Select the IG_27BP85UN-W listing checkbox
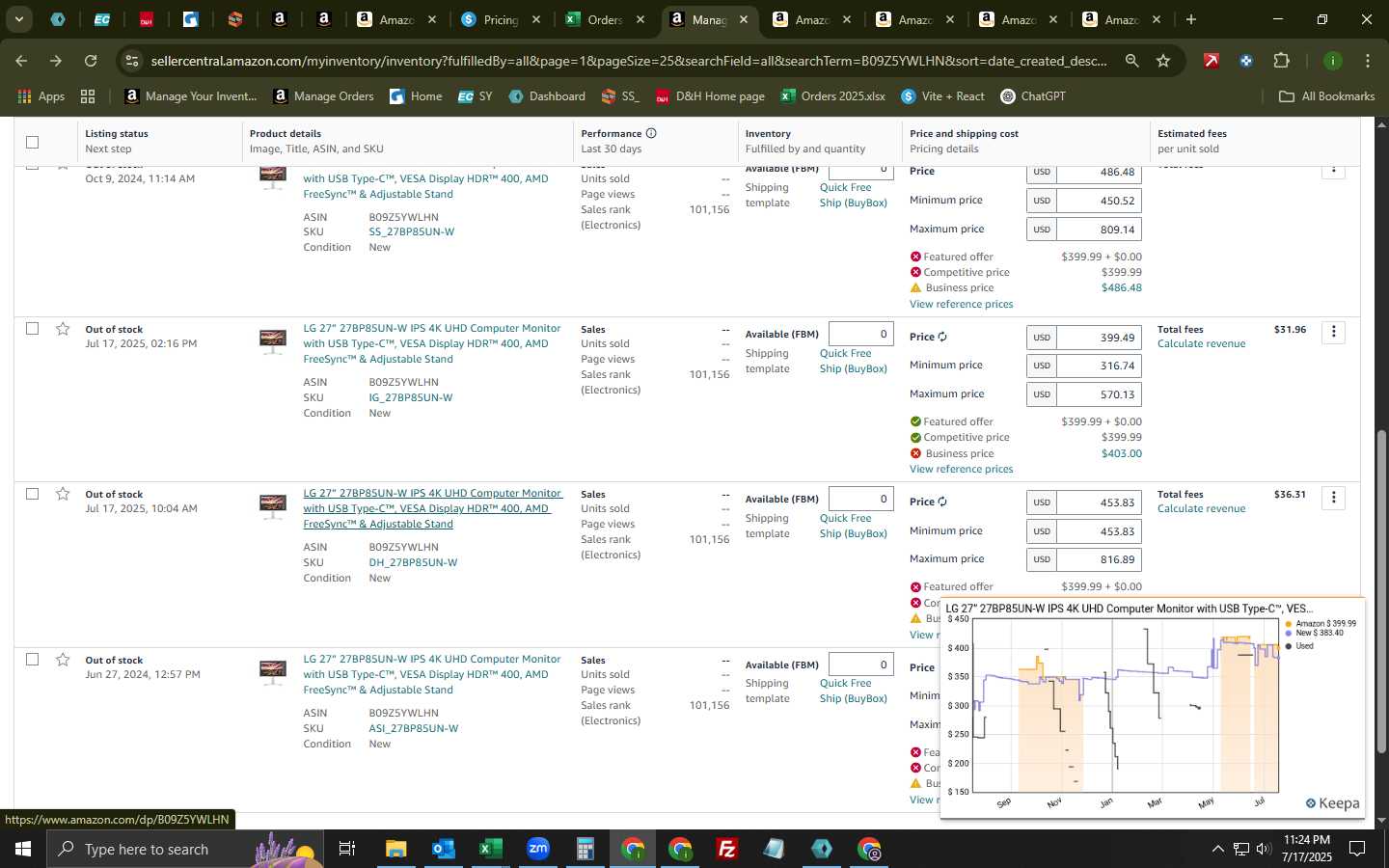This screenshot has height=868, width=1389. coord(32,329)
